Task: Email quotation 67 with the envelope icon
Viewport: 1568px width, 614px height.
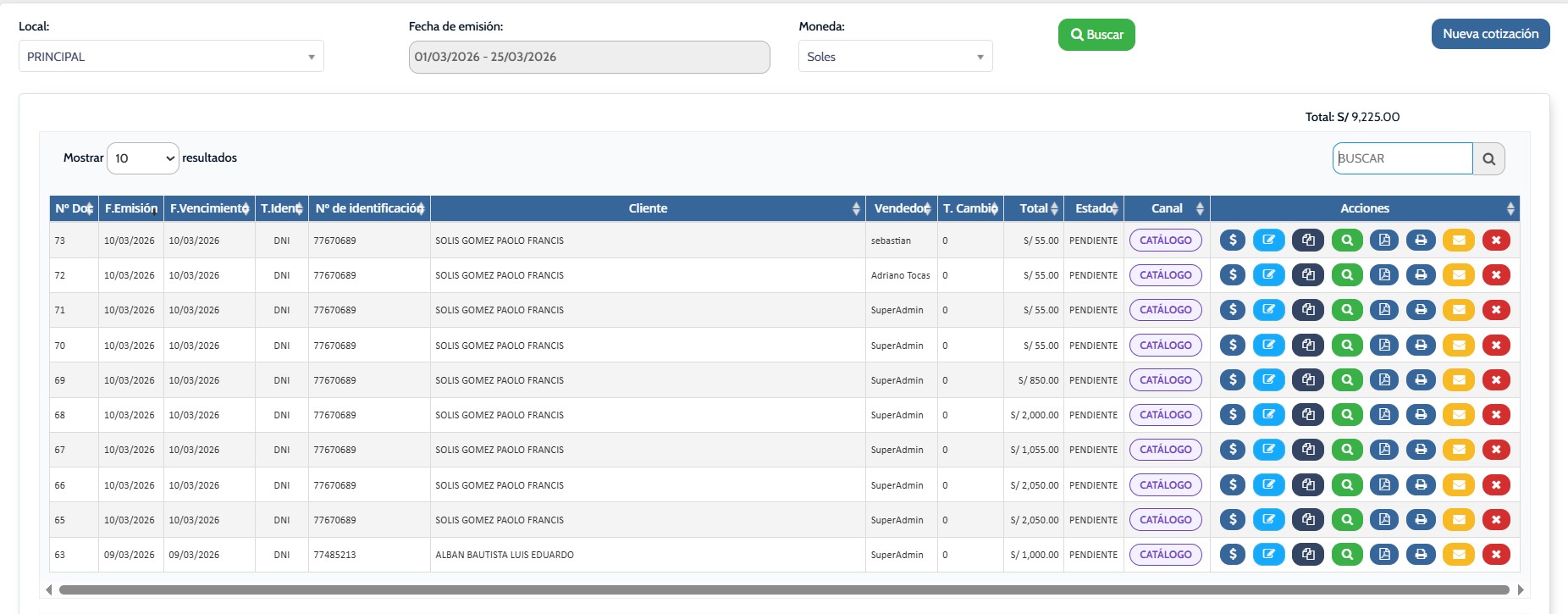Action: click(1458, 450)
